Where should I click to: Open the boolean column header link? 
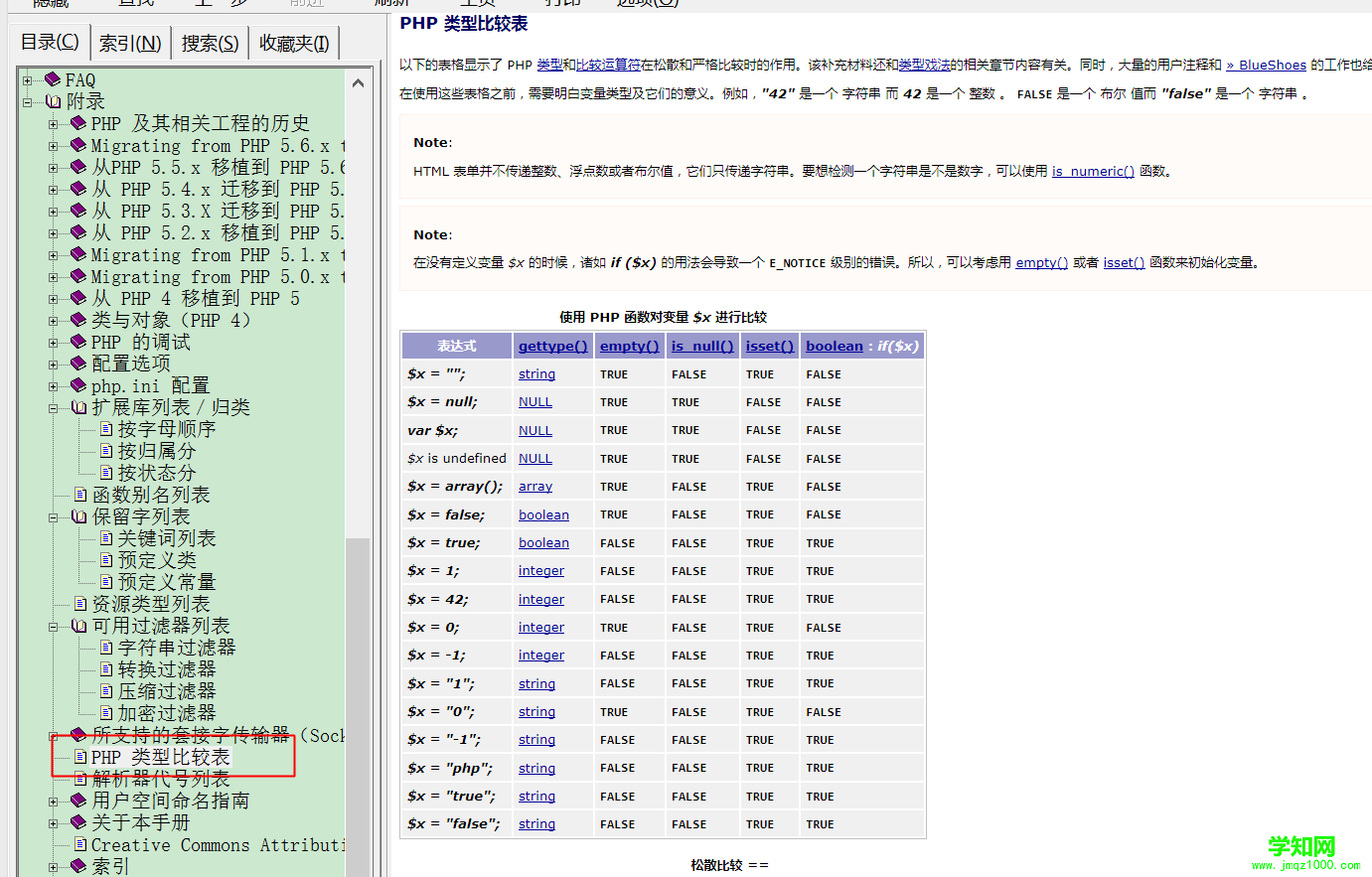835,346
